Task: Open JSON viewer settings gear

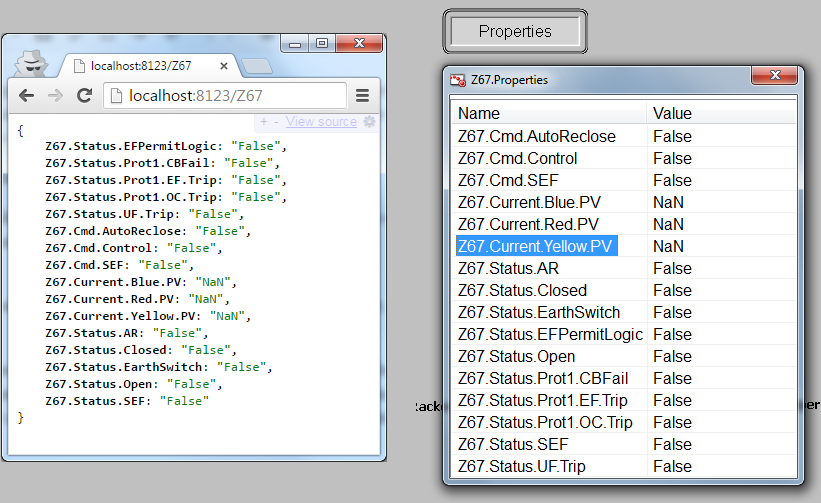Action: 370,121
